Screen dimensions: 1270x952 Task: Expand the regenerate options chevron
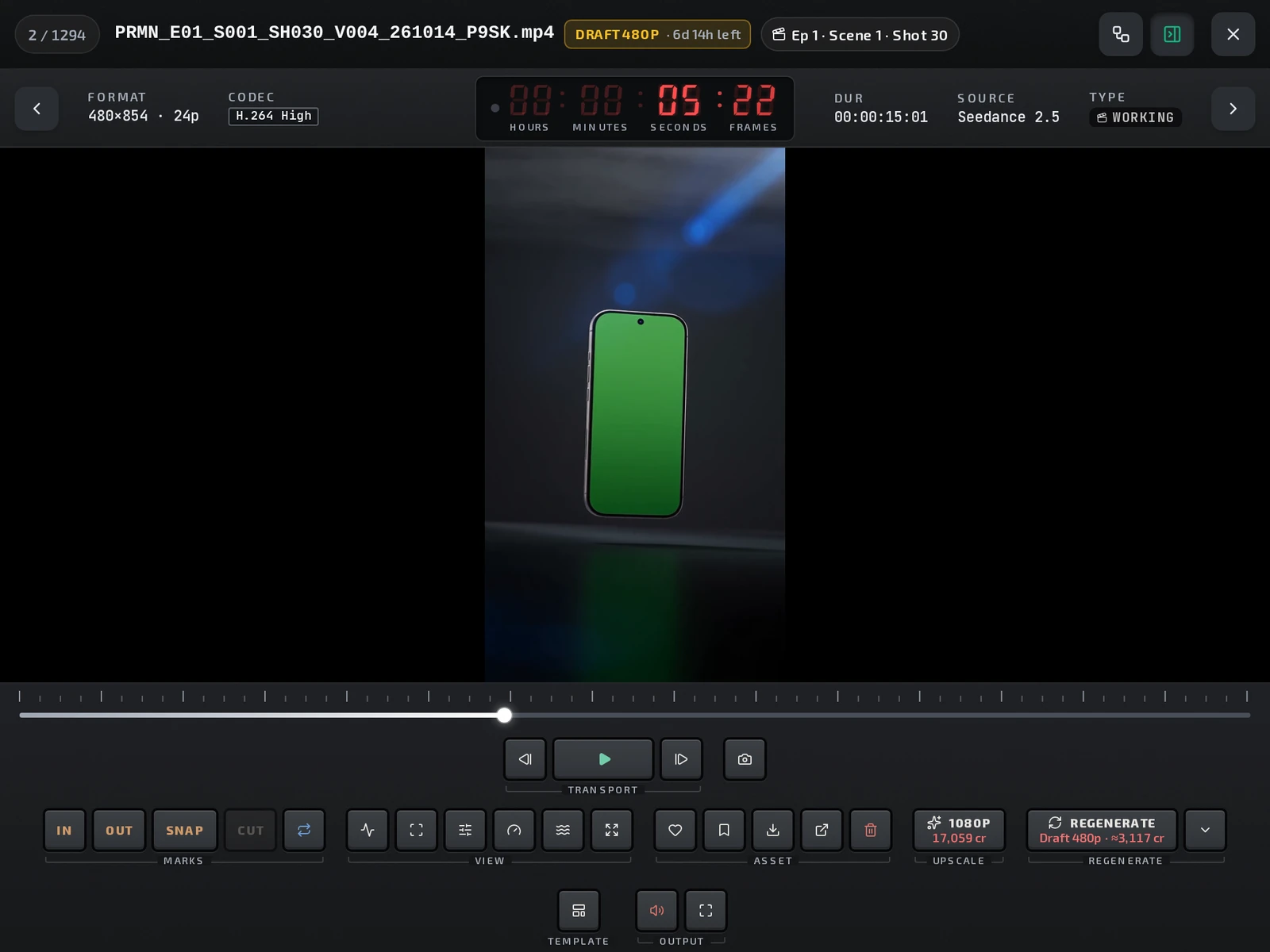[x=1205, y=830]
